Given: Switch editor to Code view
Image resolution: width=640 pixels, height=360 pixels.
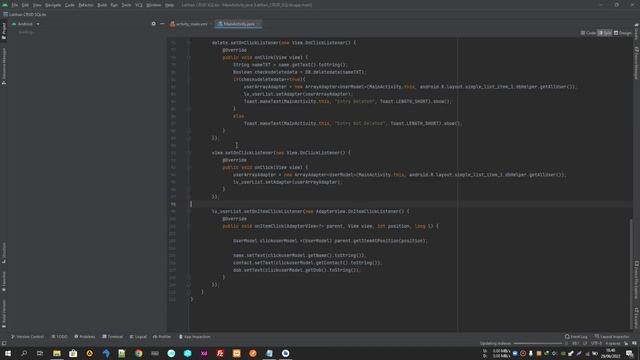Looking at the screenshot, I should (x=588, y=33).
